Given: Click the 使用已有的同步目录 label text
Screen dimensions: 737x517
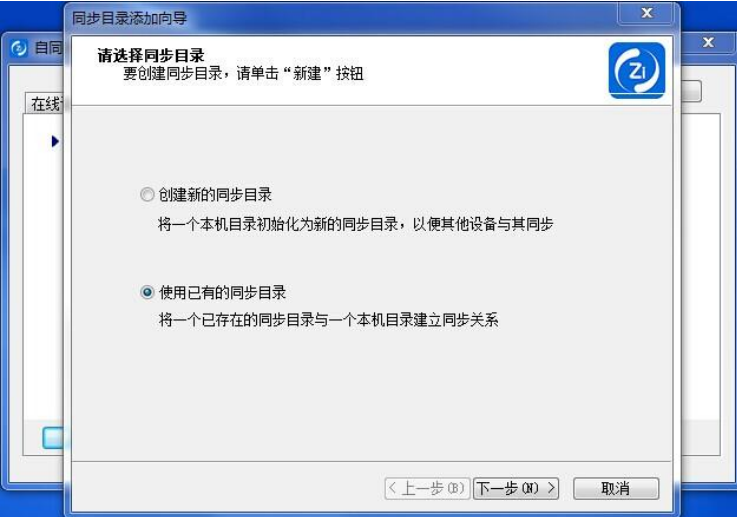Looking at the screenshot, I should tap(222, 292).
